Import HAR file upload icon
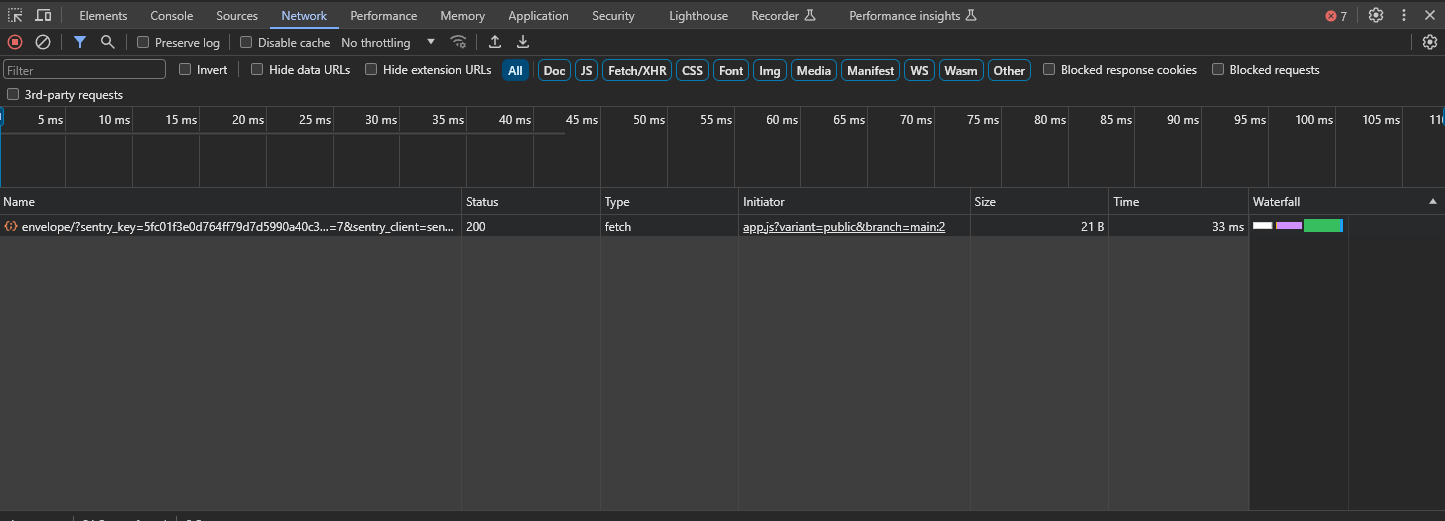Screen dimensions: 1445x521 click(x=494, y=42)
